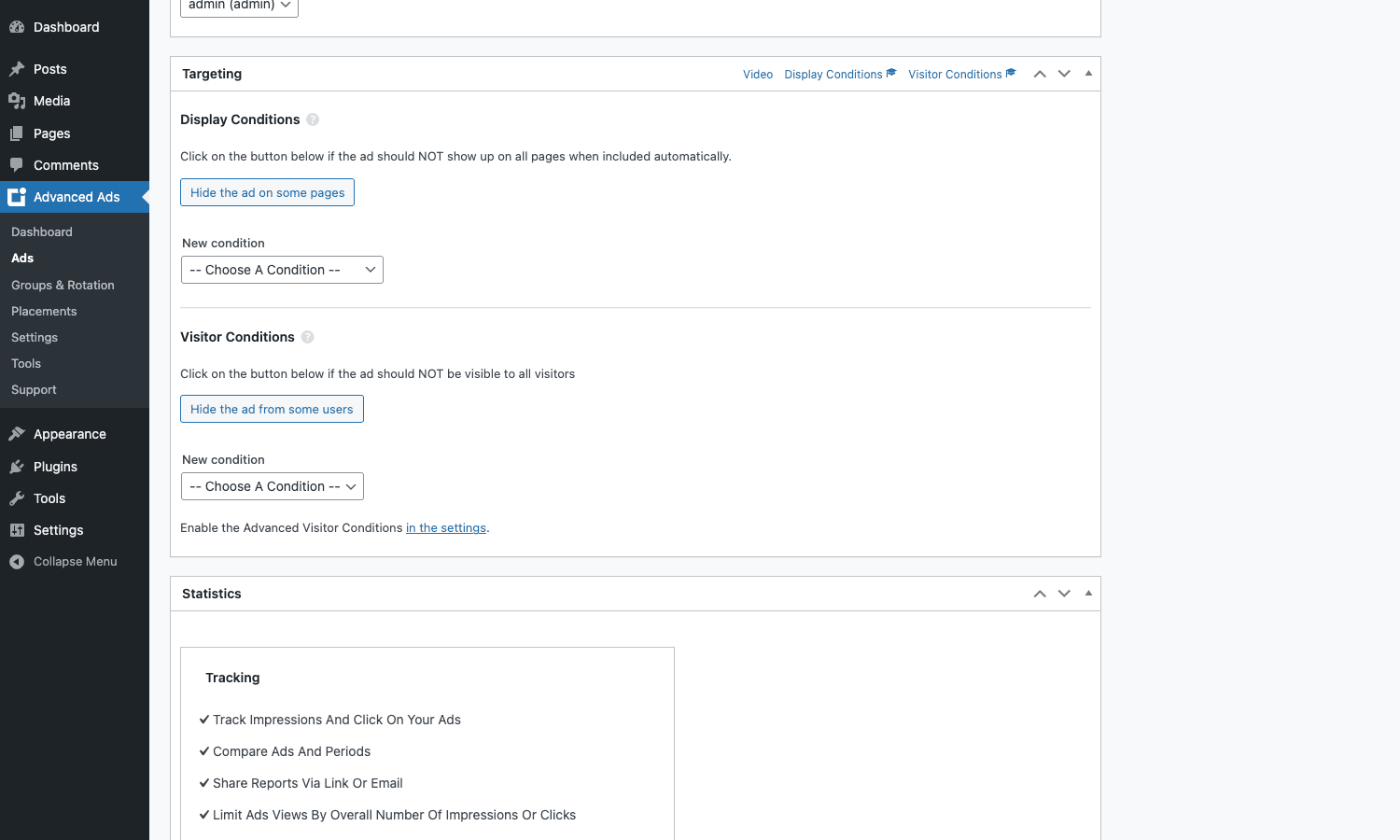Move Targeting panel up
The image size is (1400, 840).
1040,74
